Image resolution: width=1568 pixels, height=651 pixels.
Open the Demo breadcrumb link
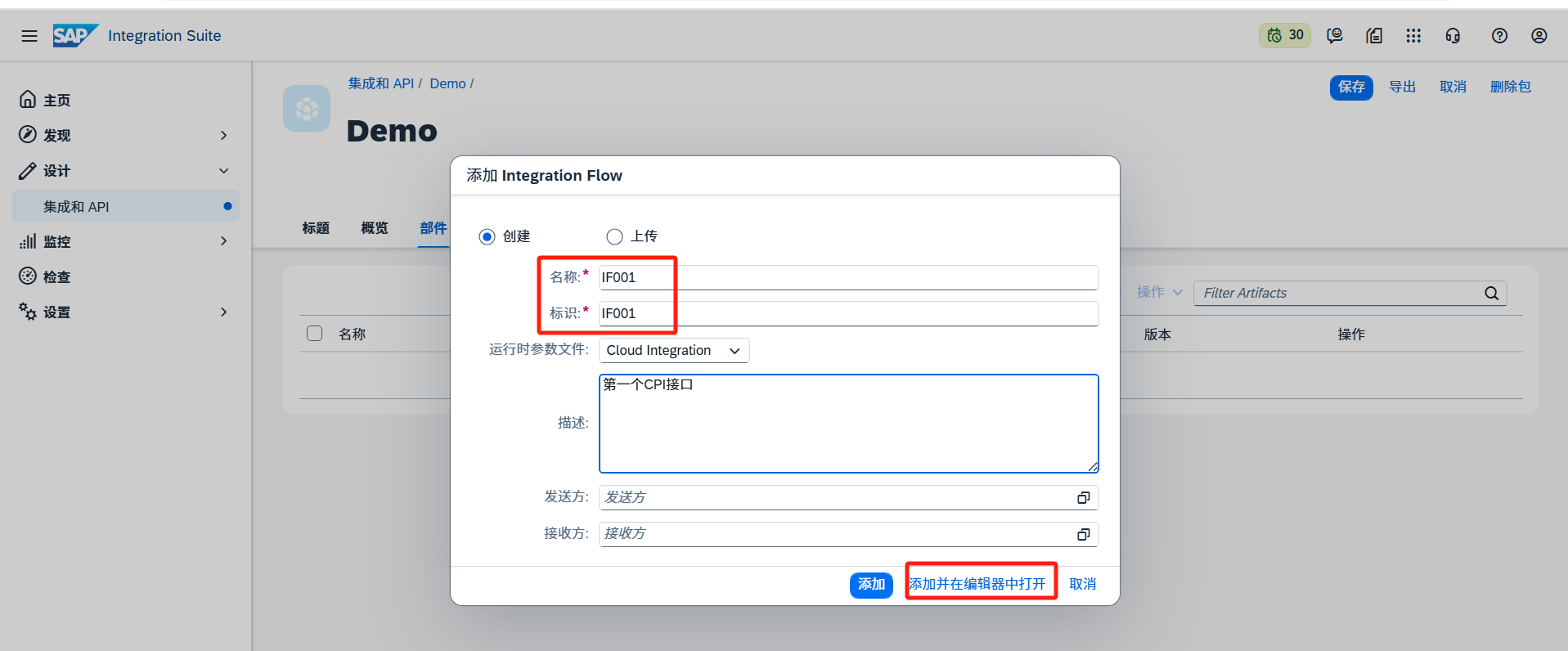tap(448, 83)
